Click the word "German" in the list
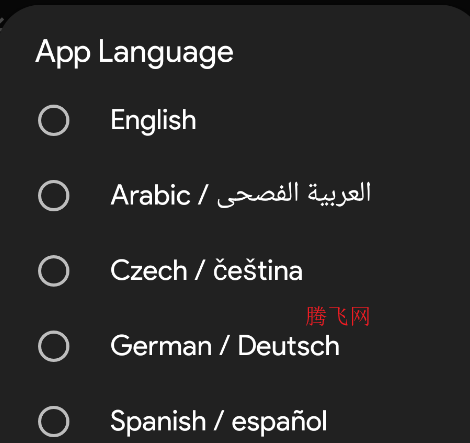This screenshot has width=470, height=443. coord(161,346)
